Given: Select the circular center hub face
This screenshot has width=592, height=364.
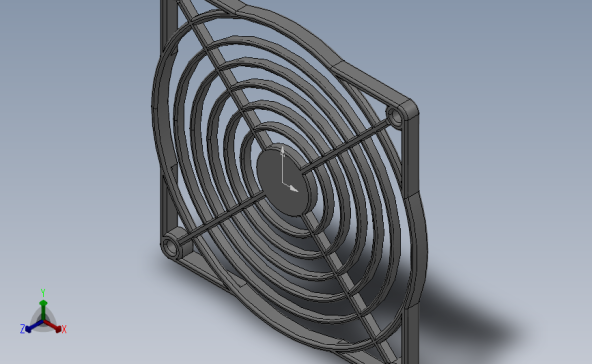Looking at the screenshot, I should pyautogui.click(x=282, y=183).
